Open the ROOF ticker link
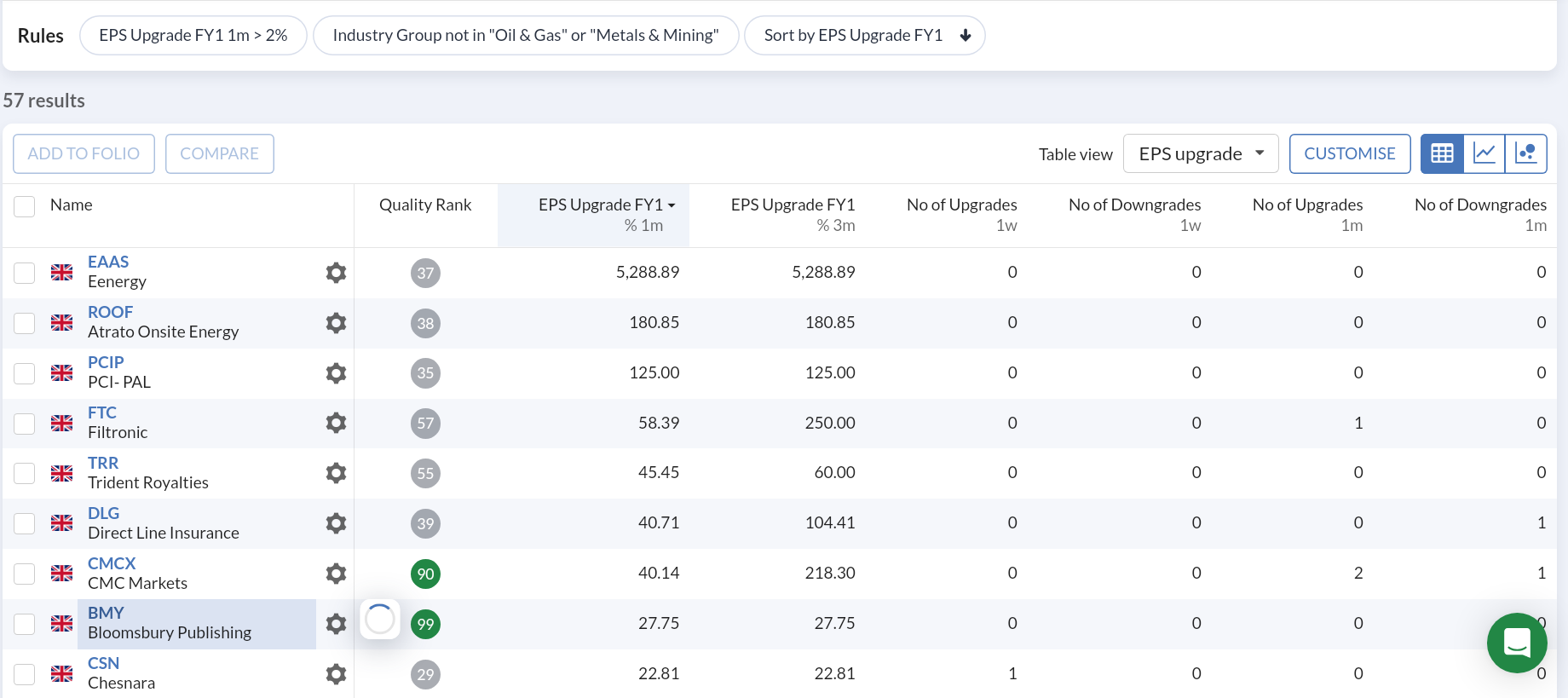1568x698 pixels. pyautogui.click(x=110, y=312)
